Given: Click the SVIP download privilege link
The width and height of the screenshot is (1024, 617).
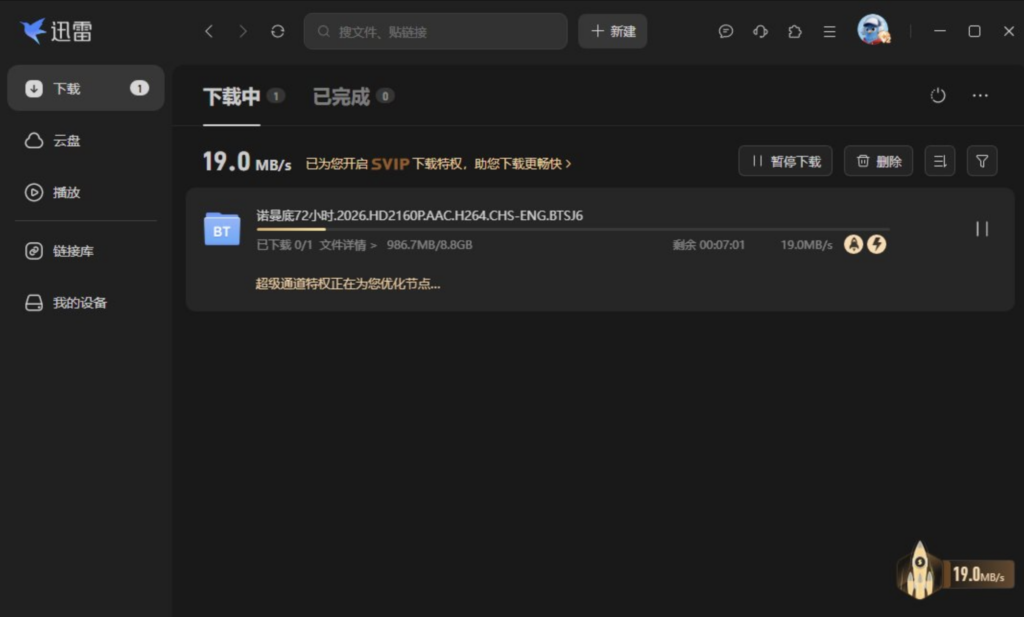Looking at the screenshot, I should (438, 163).
